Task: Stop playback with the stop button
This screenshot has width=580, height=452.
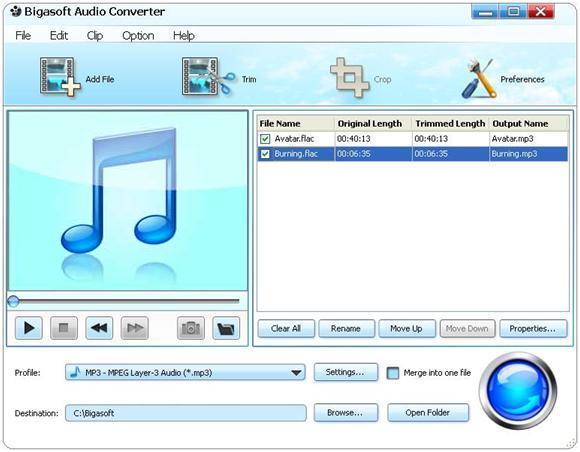Action: pos(64,328)
